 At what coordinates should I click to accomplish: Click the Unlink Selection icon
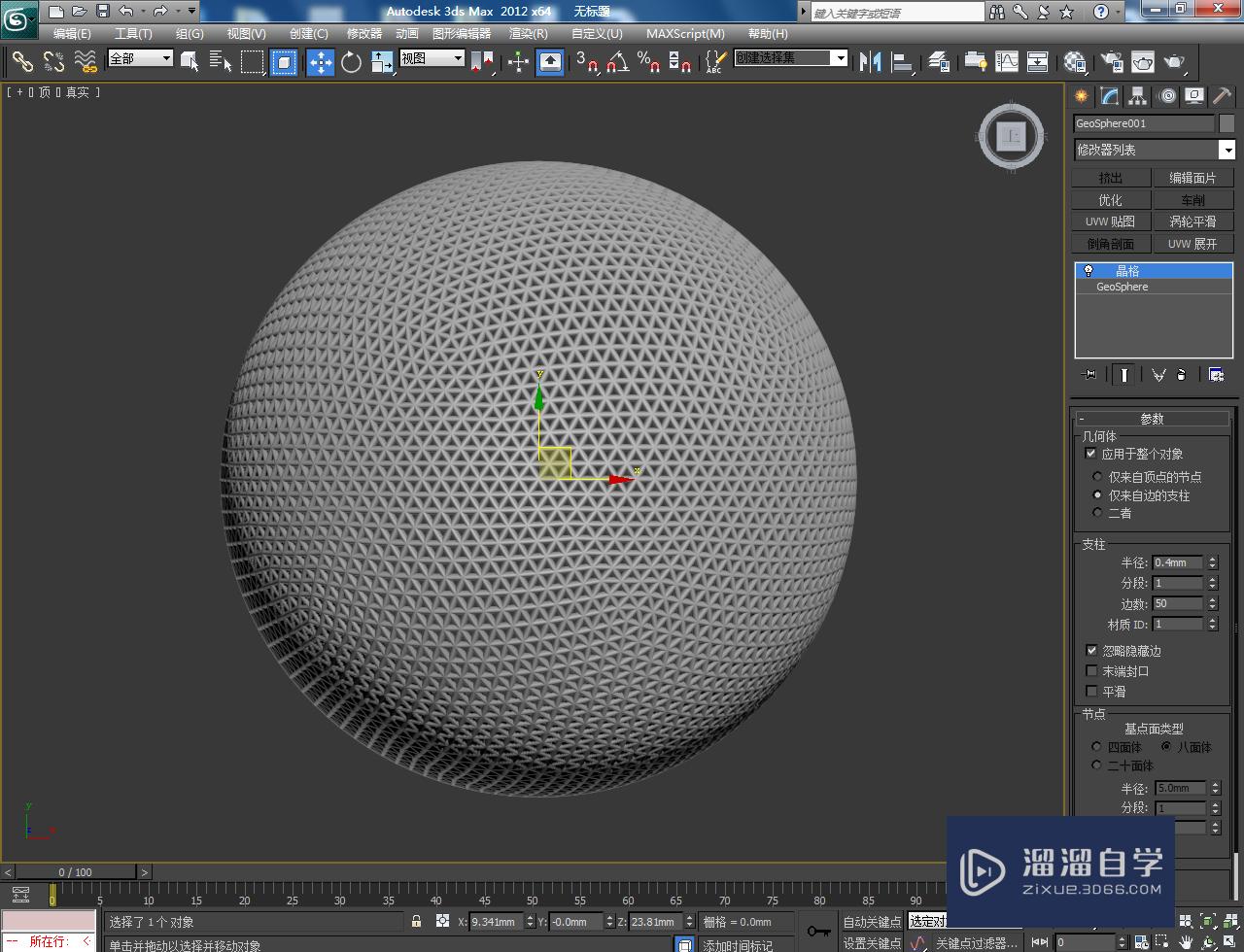tap(53, 62)
